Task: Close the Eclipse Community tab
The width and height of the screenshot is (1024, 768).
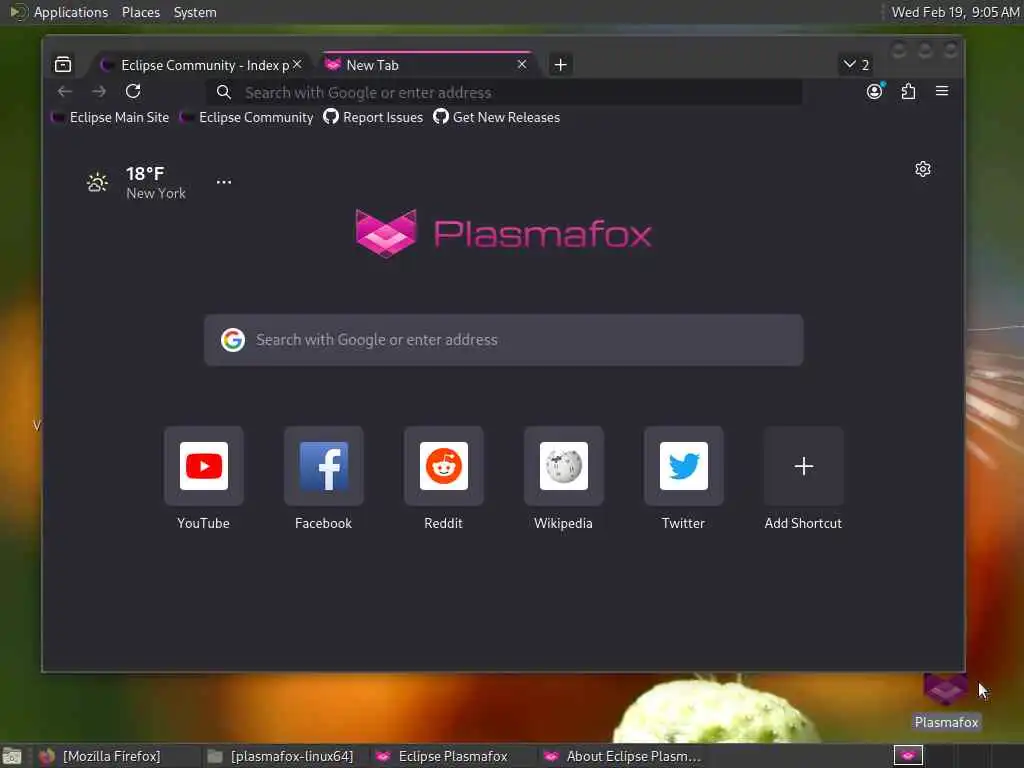Action: click(x=297, y=64)
